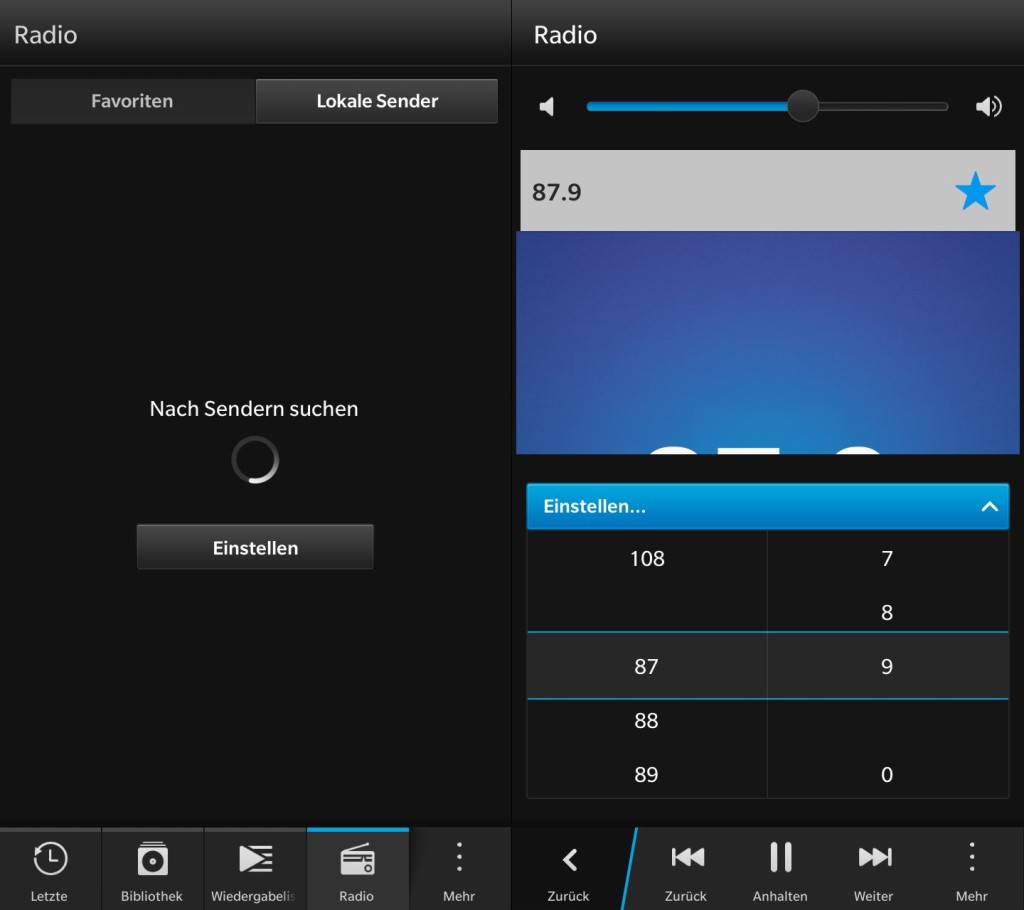This screenshot has width=1024, height=910.
Task: Click the collapse chevron in Einstellen... bar
Action: pyautogui.click(x=989, y=506)
